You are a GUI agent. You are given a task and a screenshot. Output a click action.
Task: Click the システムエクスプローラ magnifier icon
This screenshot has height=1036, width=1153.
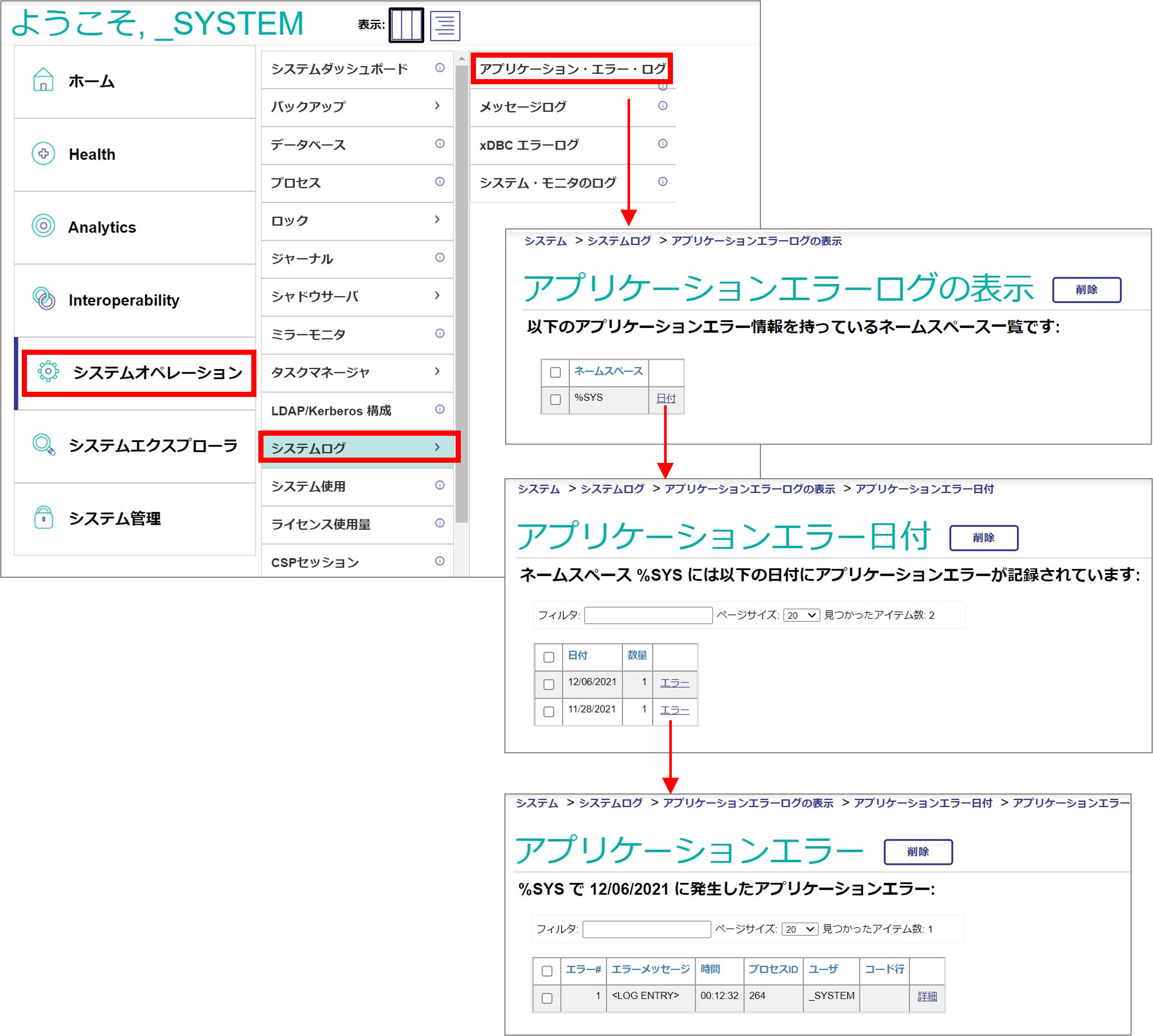44,445
